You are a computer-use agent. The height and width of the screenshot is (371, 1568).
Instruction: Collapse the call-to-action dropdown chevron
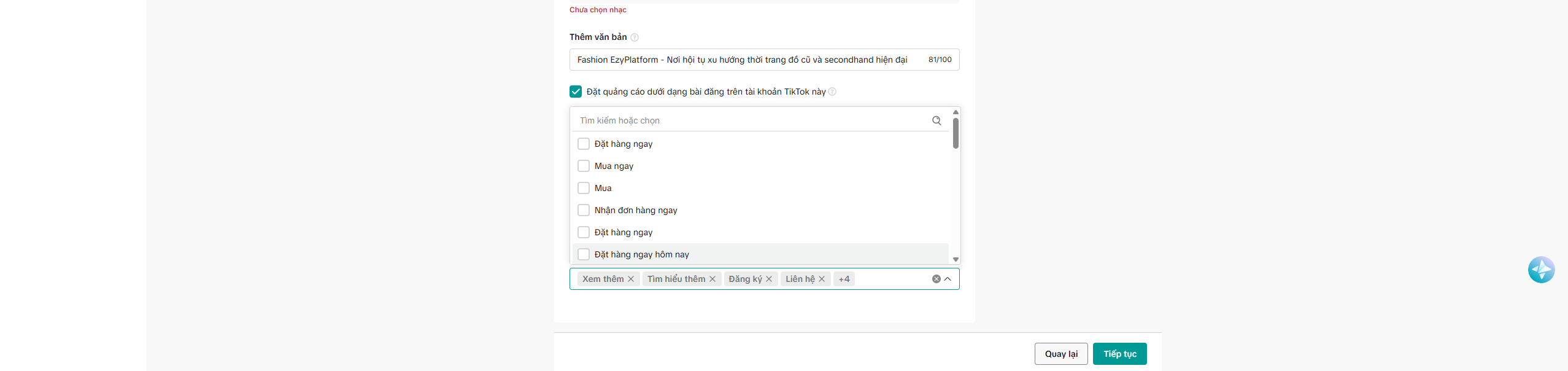pyautogui.click(x=948, y=279)
